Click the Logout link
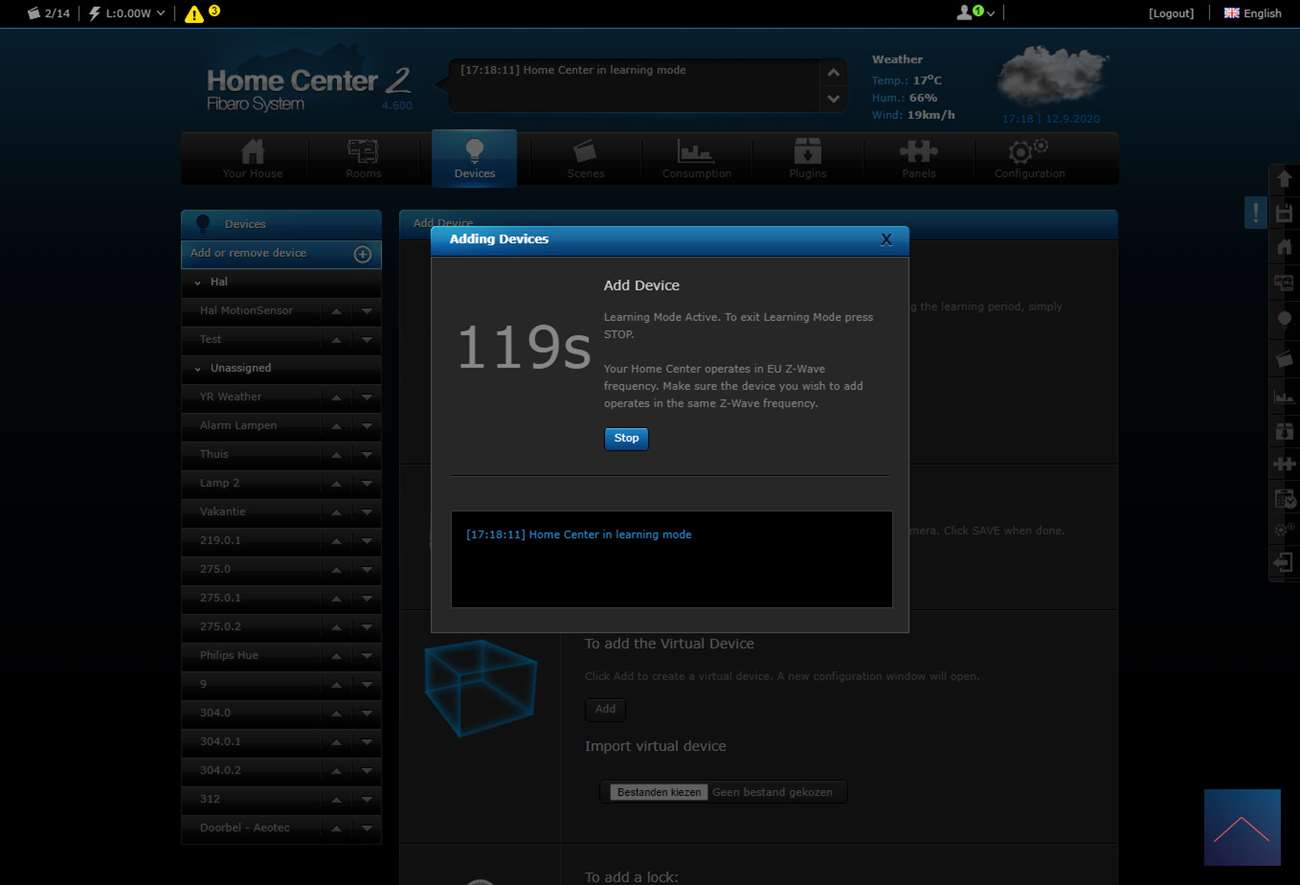The width and height of the screenshot is (1300, 885). [1171, 14]
